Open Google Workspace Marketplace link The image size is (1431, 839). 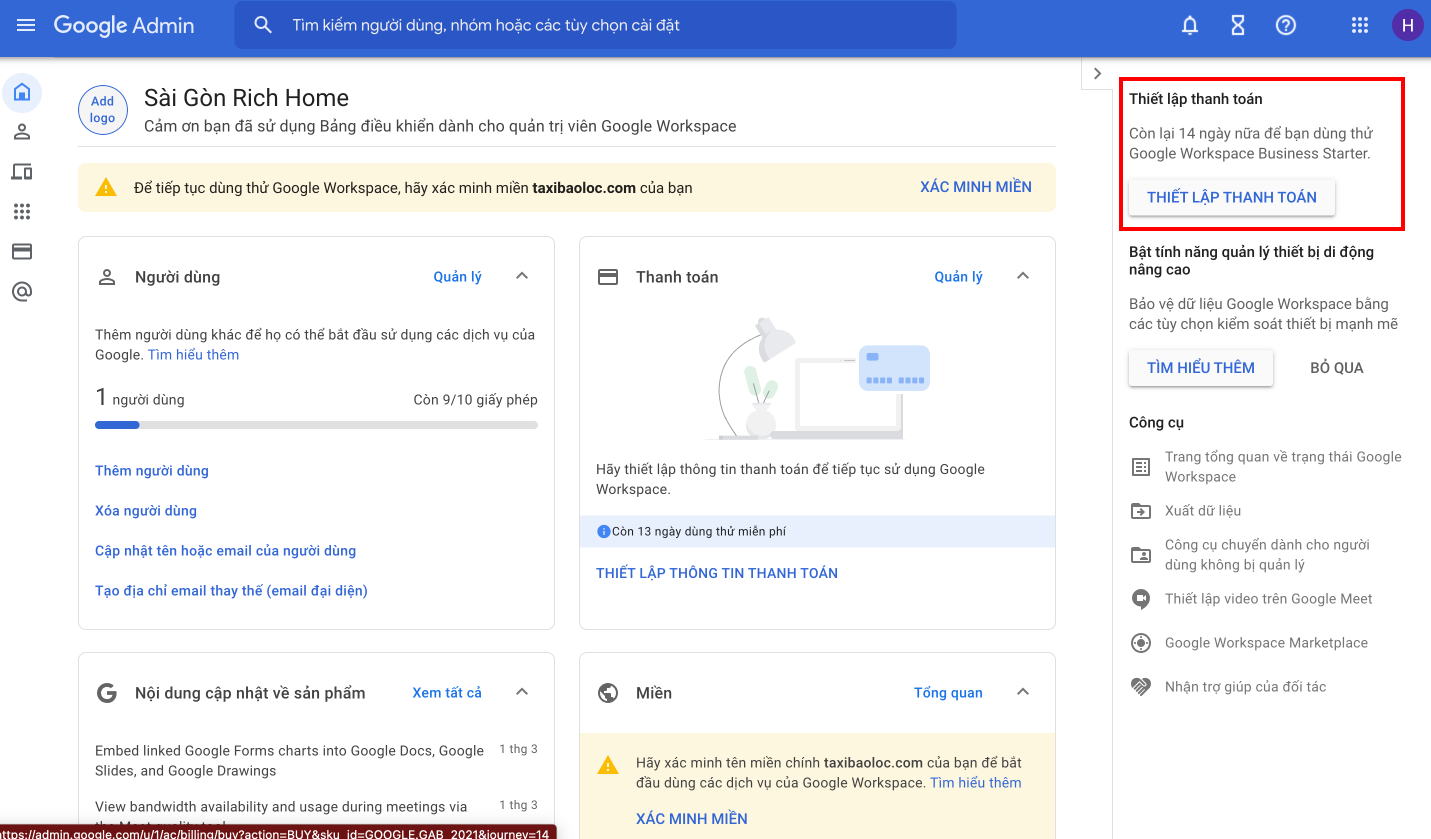click(1266, 643)
